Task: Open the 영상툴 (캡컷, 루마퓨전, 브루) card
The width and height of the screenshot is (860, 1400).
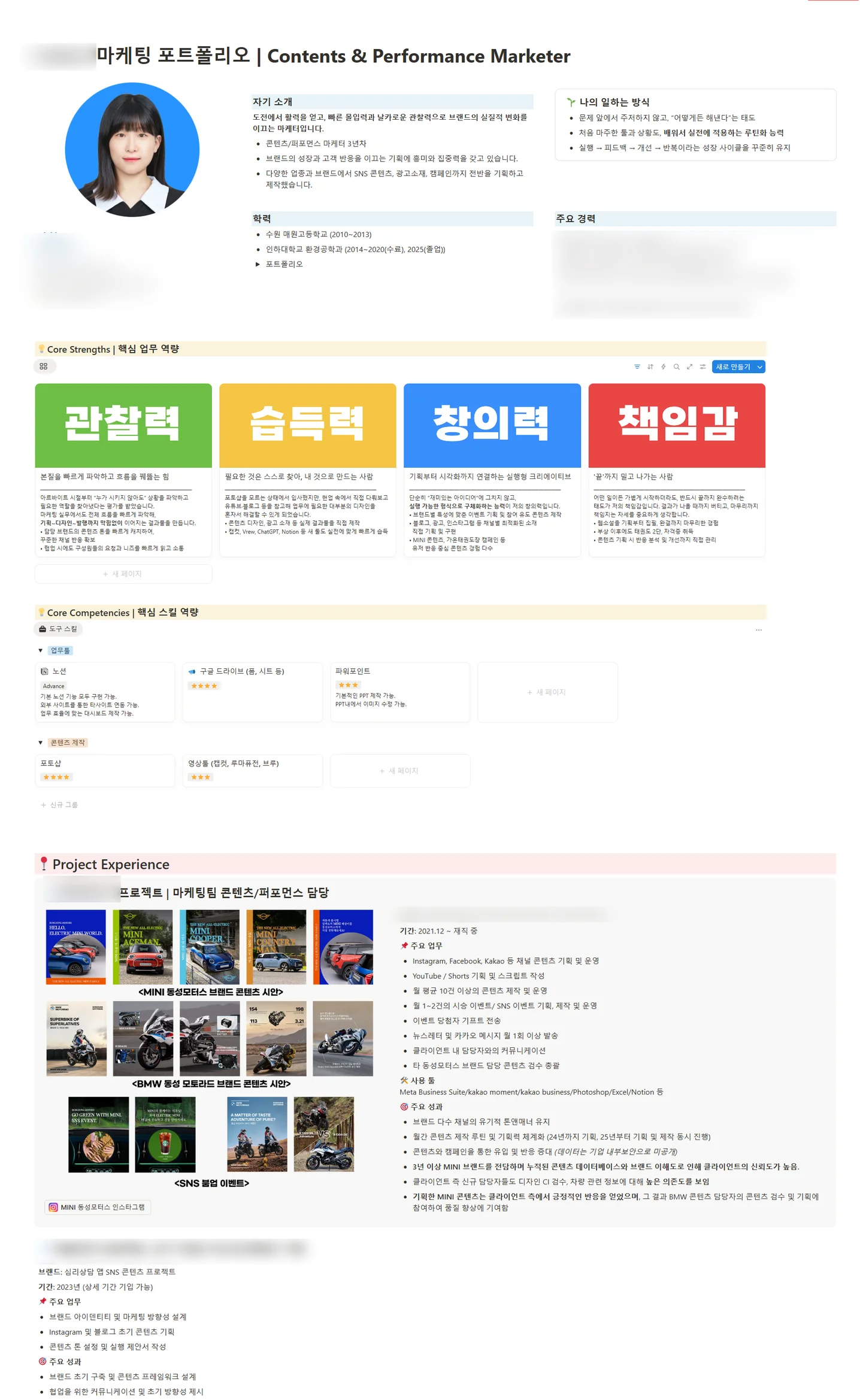Action: pyautogui.click(x=253, y=771)
